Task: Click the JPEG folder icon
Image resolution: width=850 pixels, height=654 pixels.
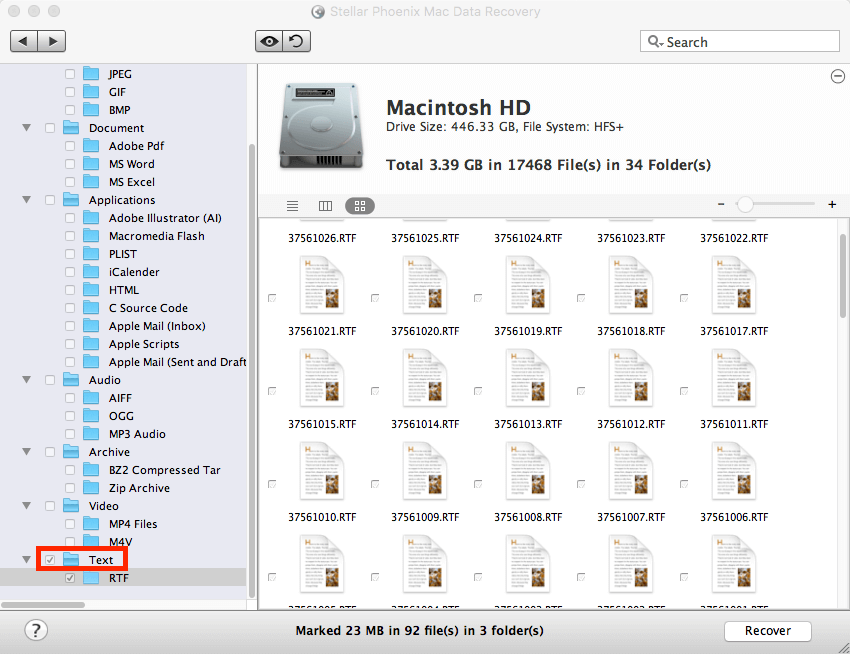Action: [x=91, y=74]
